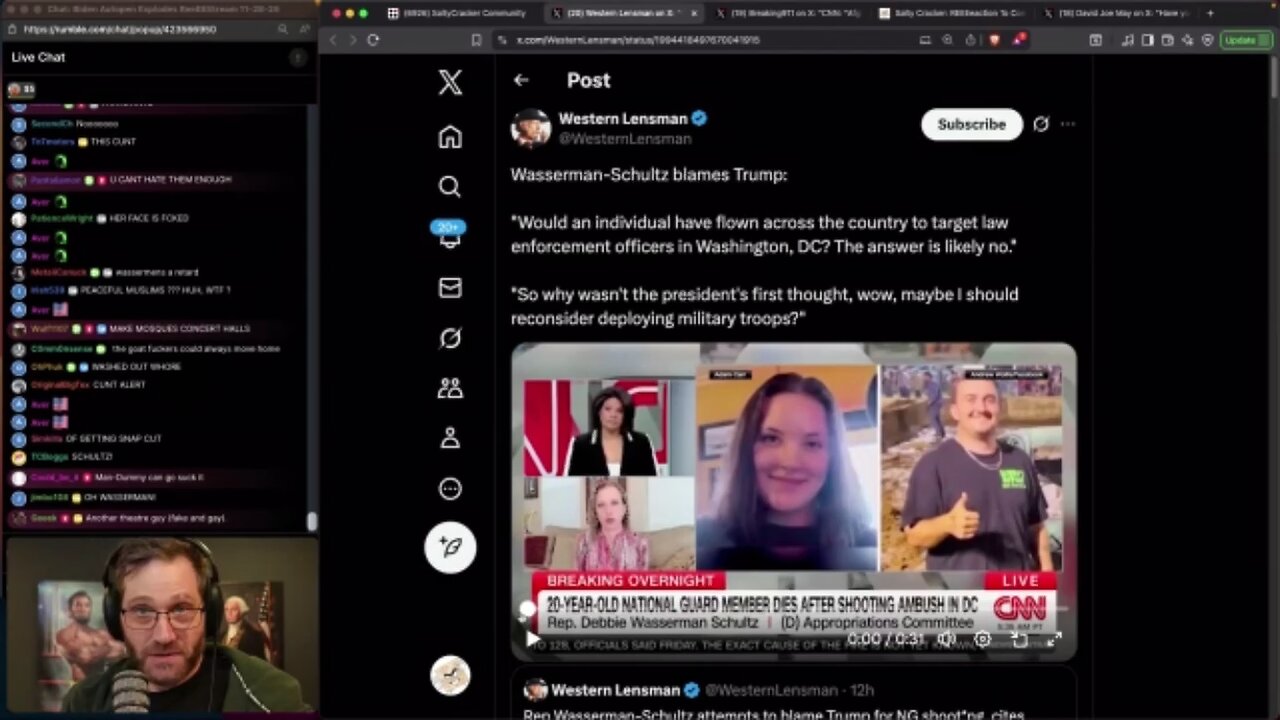Open a new browser tab

coord(1210,13)
